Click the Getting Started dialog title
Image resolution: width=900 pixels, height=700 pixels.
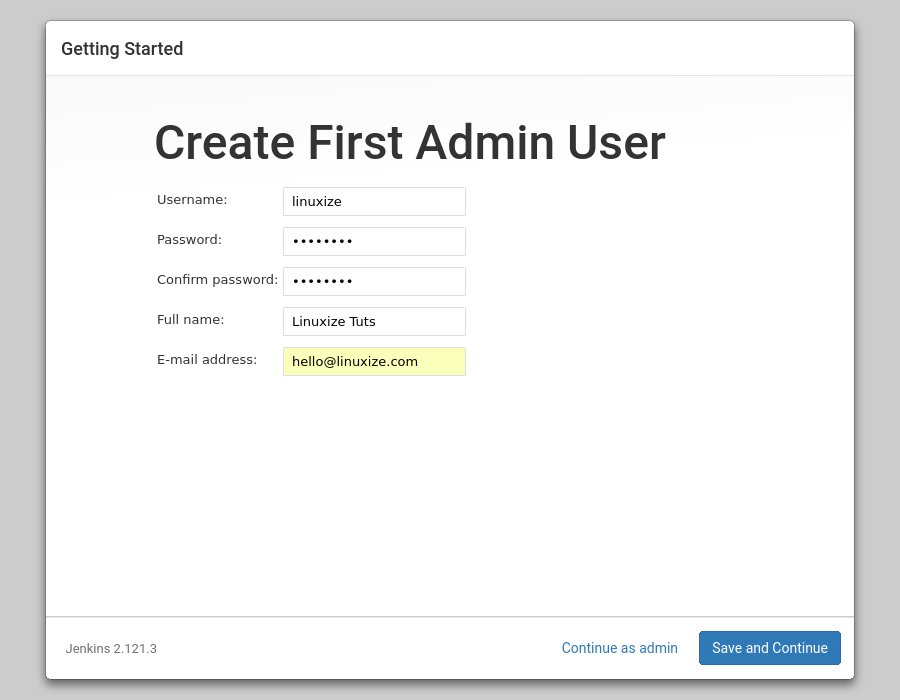click(122, 49)
